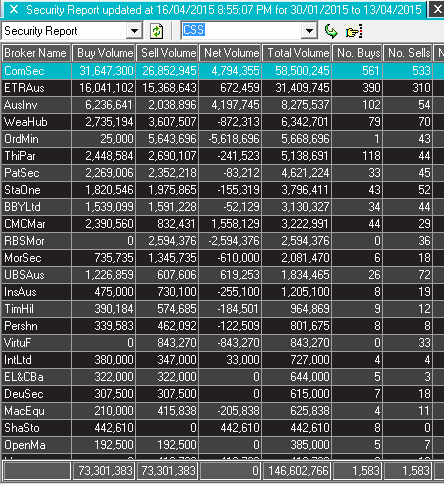Sort by Sell Volume column header
Screen dimensions: 444x484
coord(167,53)
